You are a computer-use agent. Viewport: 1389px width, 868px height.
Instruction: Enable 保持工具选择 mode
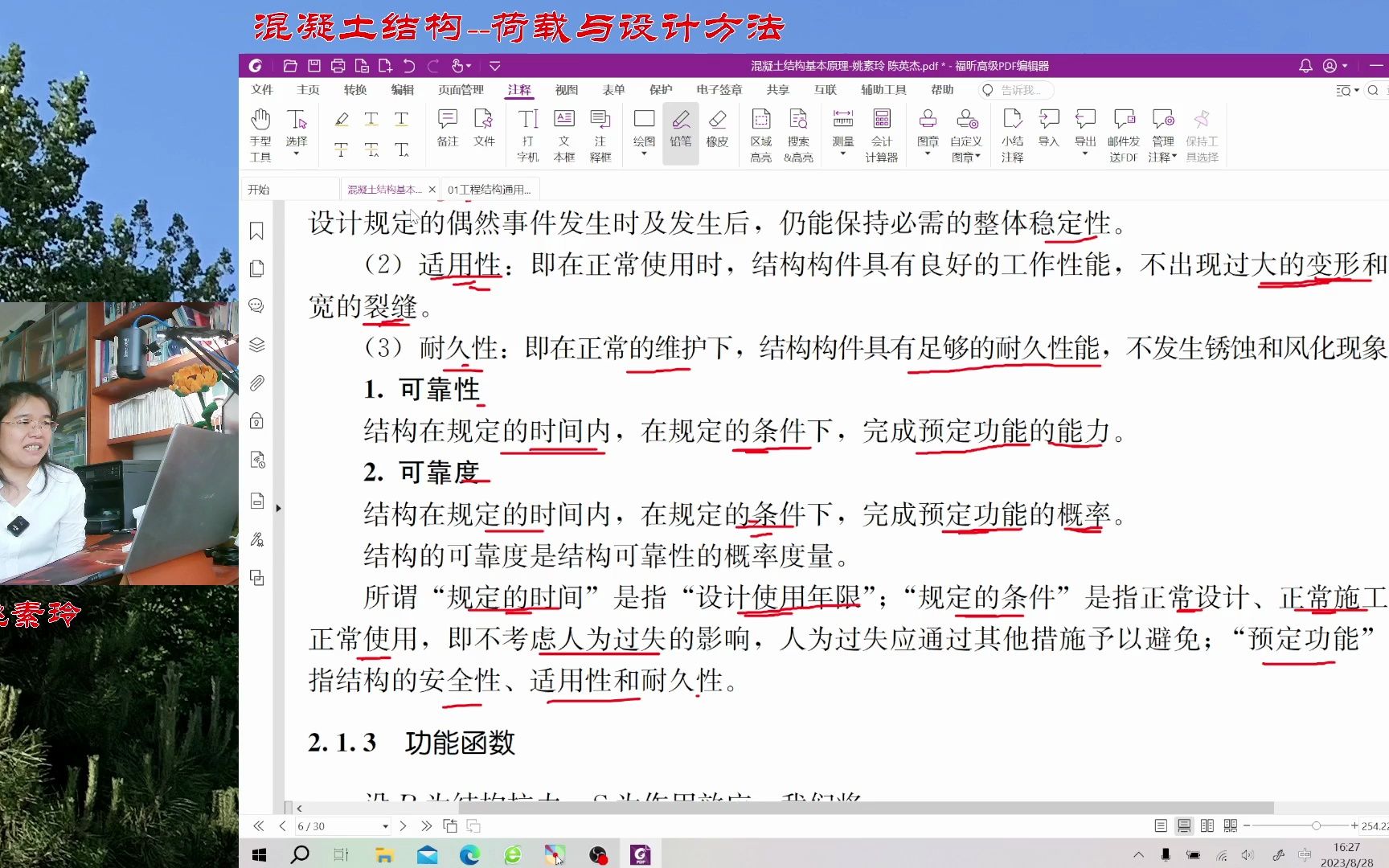tap(1202, 133)
